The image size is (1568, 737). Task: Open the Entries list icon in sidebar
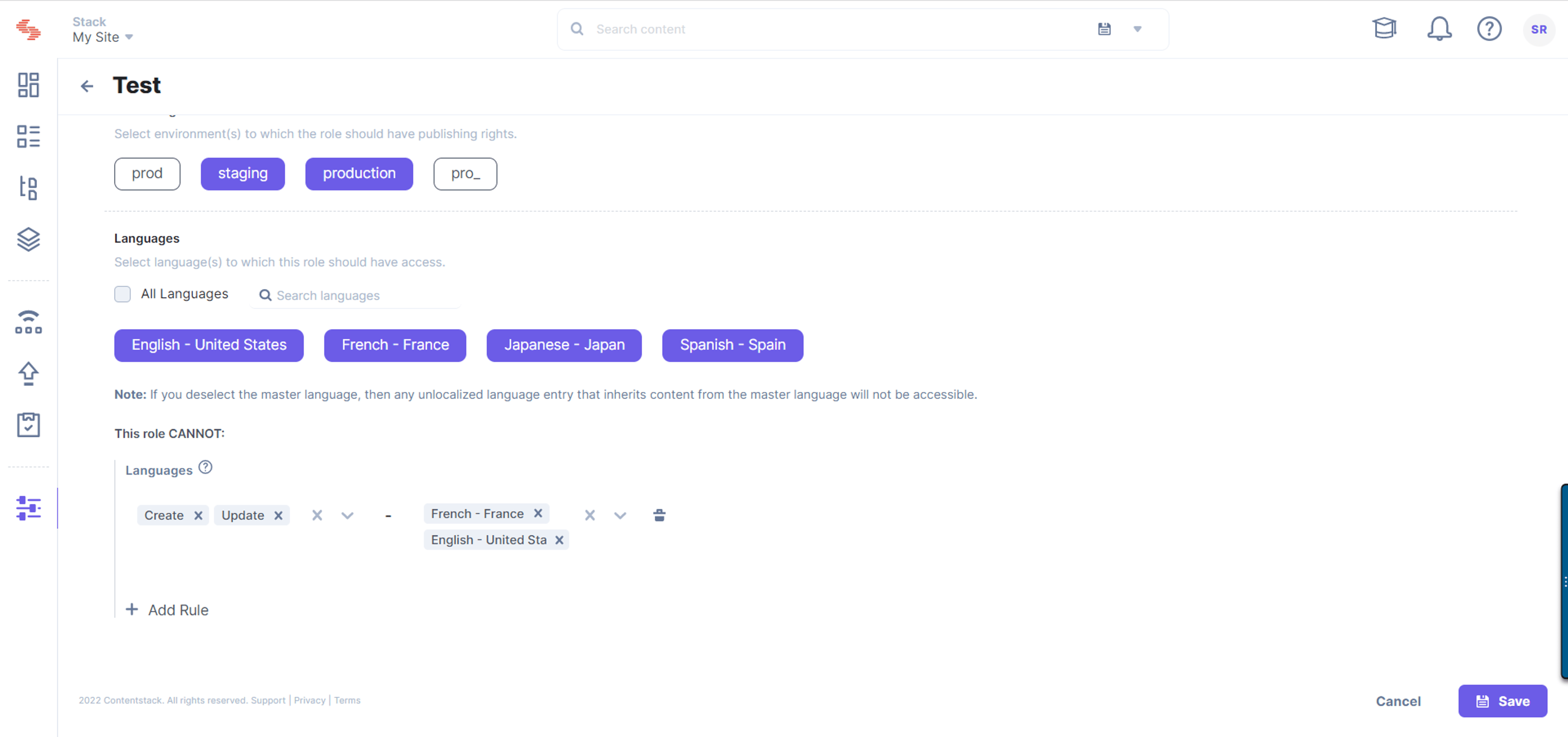click(28, 136)
